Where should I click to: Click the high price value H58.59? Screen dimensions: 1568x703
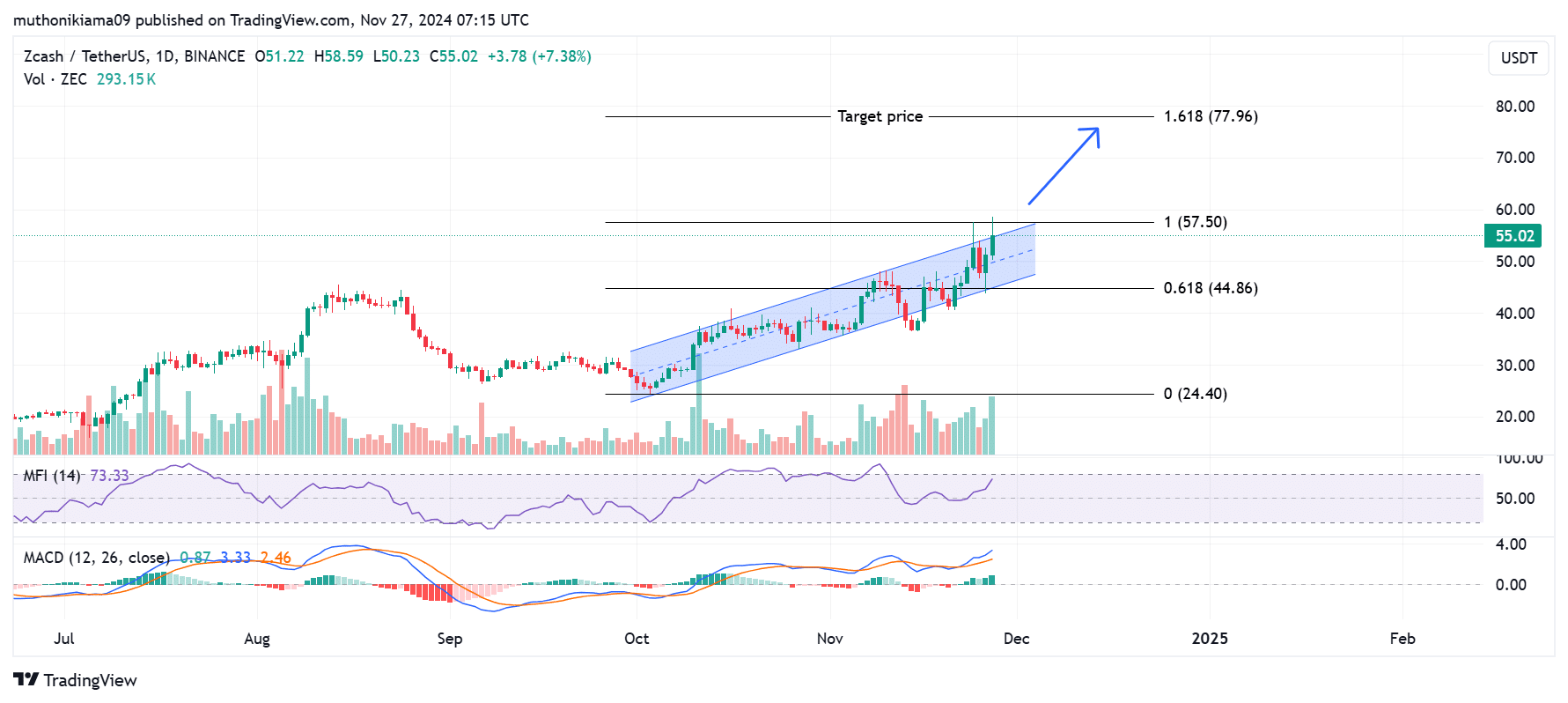[339, 56]
